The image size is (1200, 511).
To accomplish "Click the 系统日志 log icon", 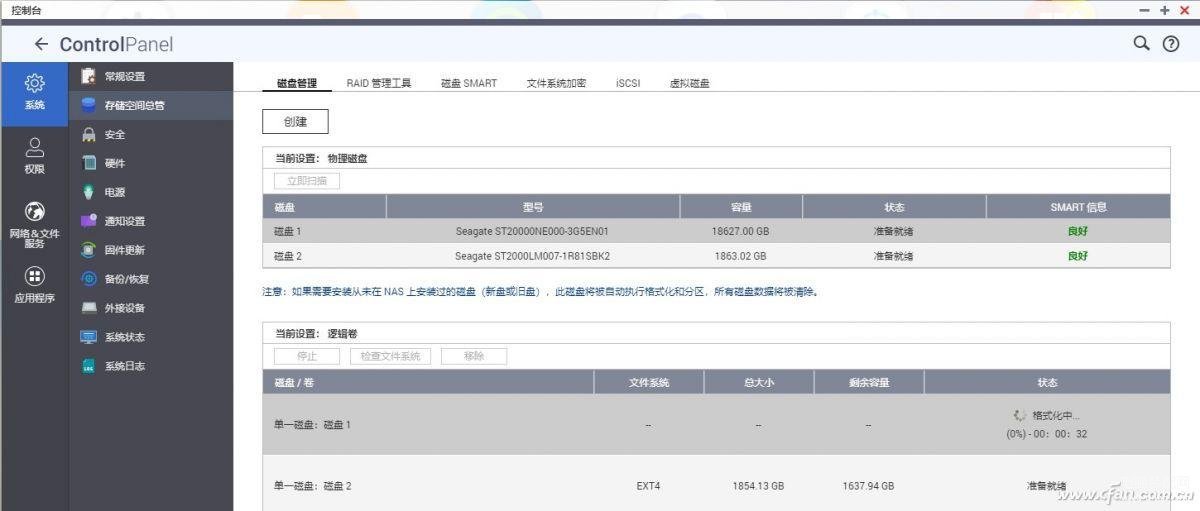I will pyautogui.click(x=88, y=366).
